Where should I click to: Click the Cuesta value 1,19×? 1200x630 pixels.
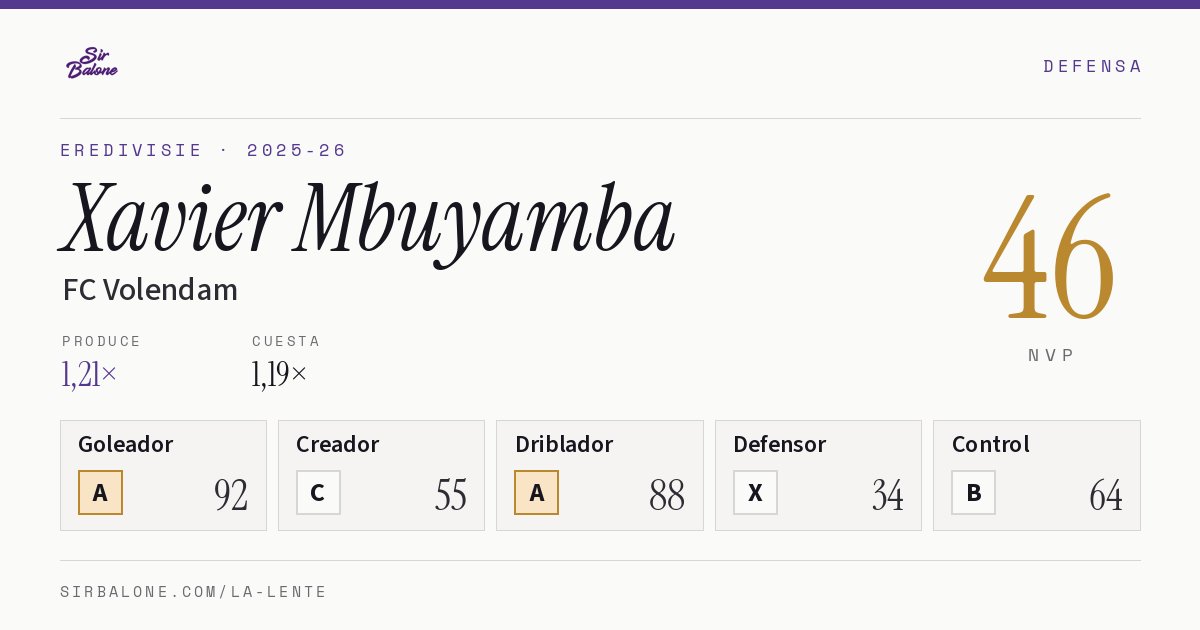coord(279,374)
